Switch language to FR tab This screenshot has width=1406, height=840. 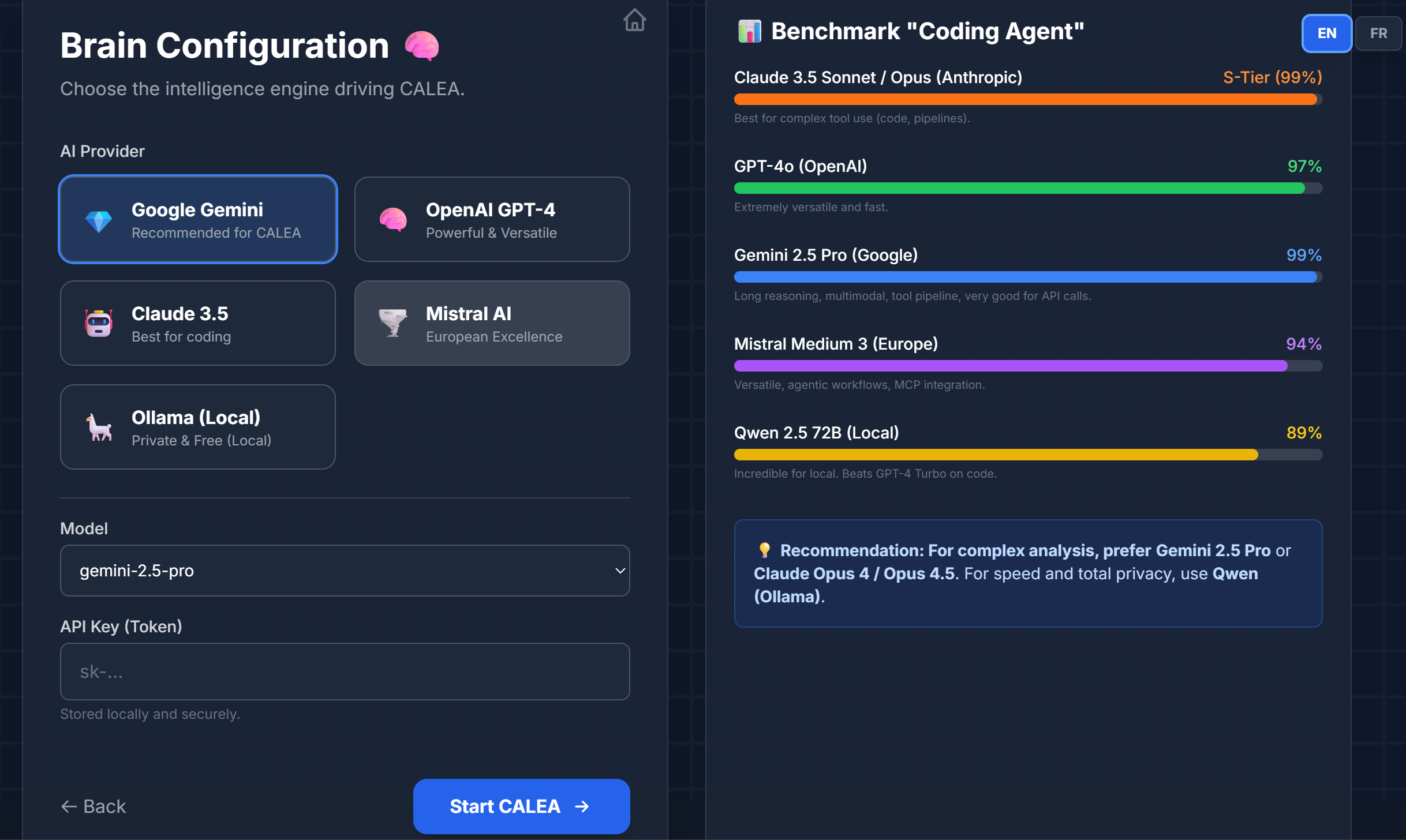[1378, 33]
